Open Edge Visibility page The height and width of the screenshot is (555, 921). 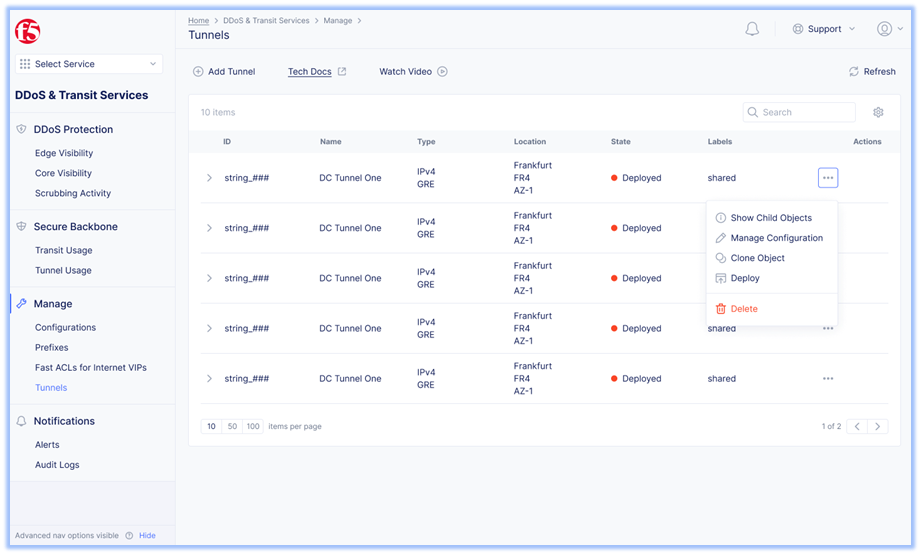pyautogui.click(x=64, y=153)
